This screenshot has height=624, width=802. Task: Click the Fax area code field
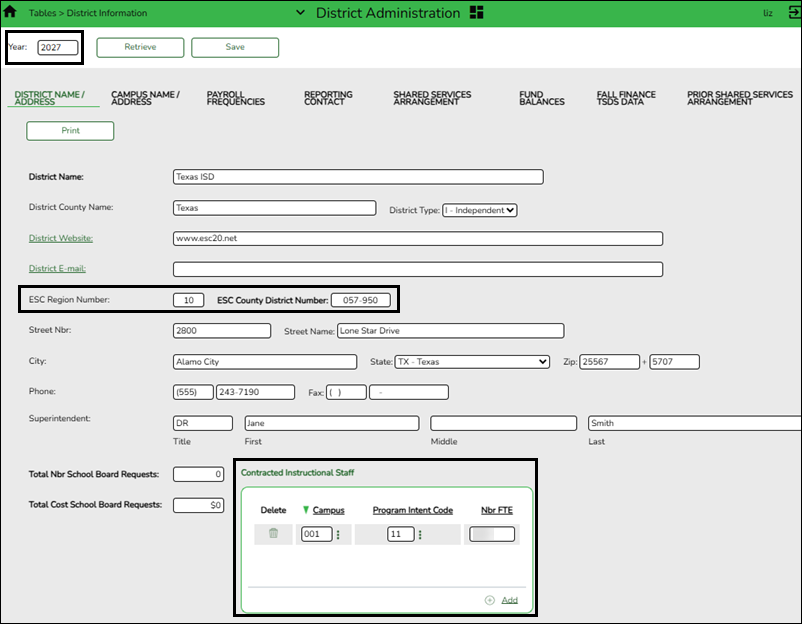coord(346,392)
